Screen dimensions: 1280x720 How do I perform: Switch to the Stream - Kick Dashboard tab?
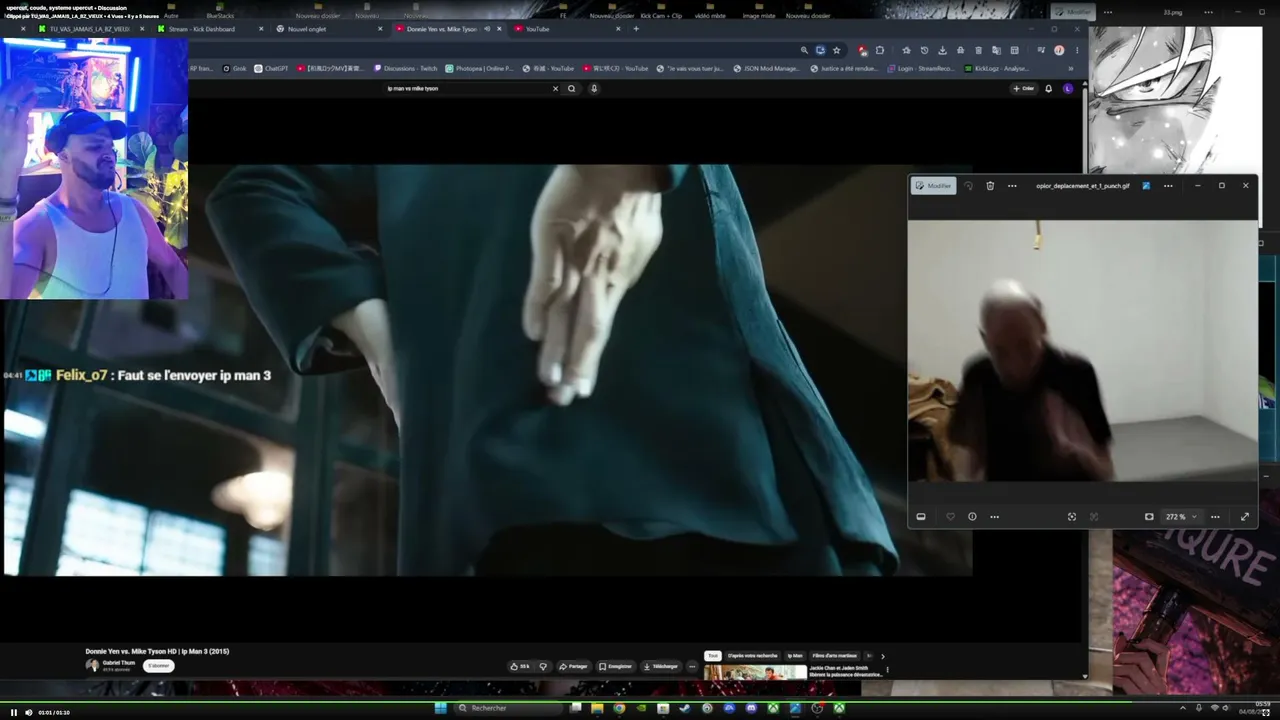point(210,29)
